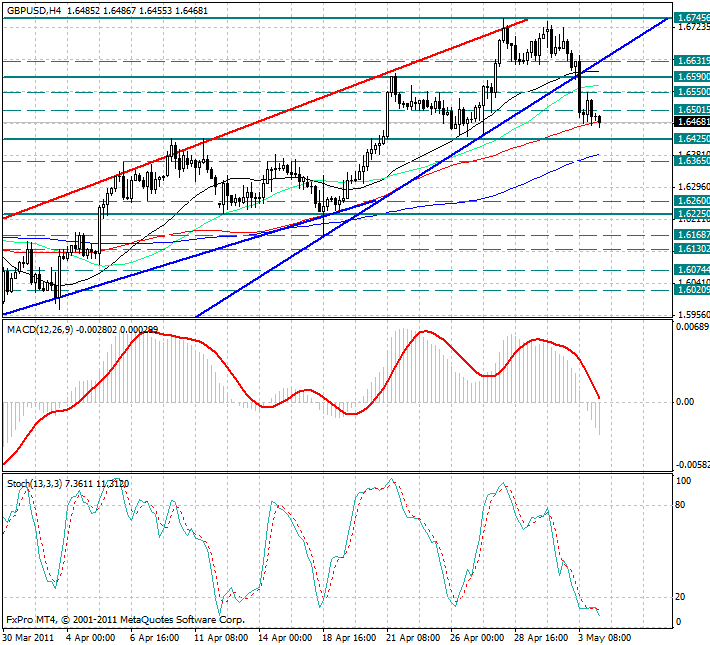Viewport: 710px width, 645px height.
Task: Click the 30 Mar 2011 date label
Action: pos(29,638)
